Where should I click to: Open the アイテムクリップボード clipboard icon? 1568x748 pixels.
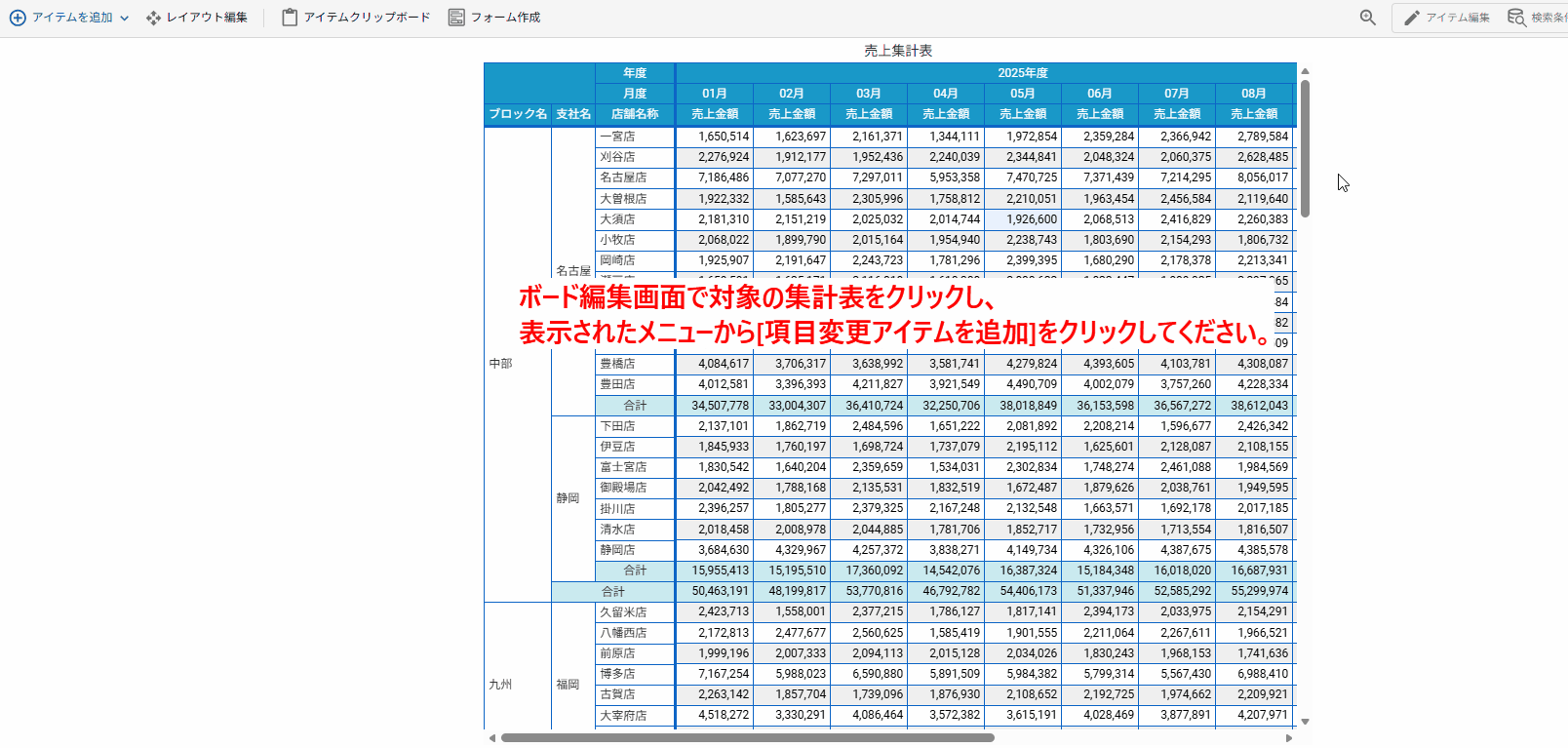pyautogui.click(x=290, y=18)
